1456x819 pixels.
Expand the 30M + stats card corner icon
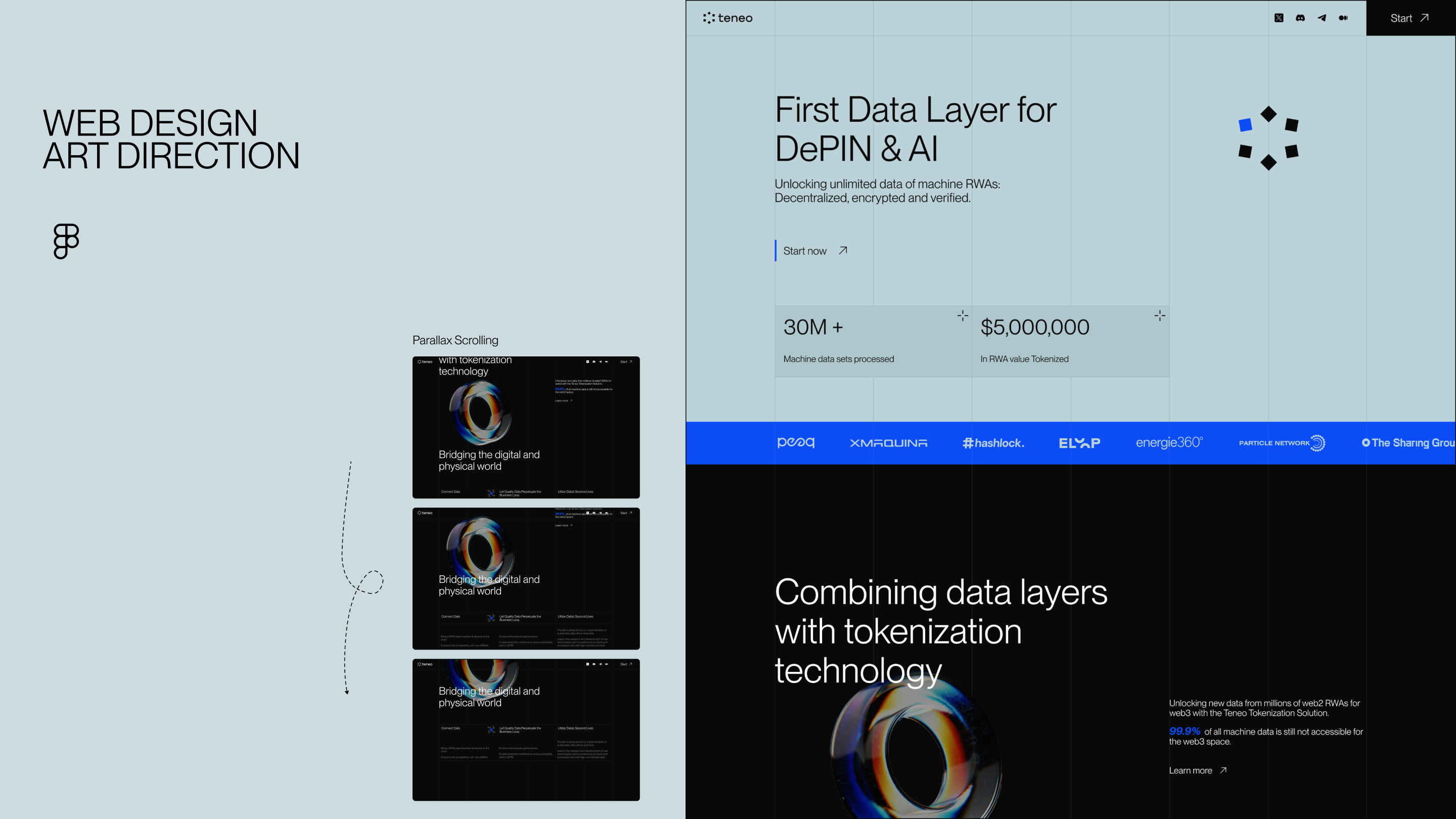(x=963, y=315)
